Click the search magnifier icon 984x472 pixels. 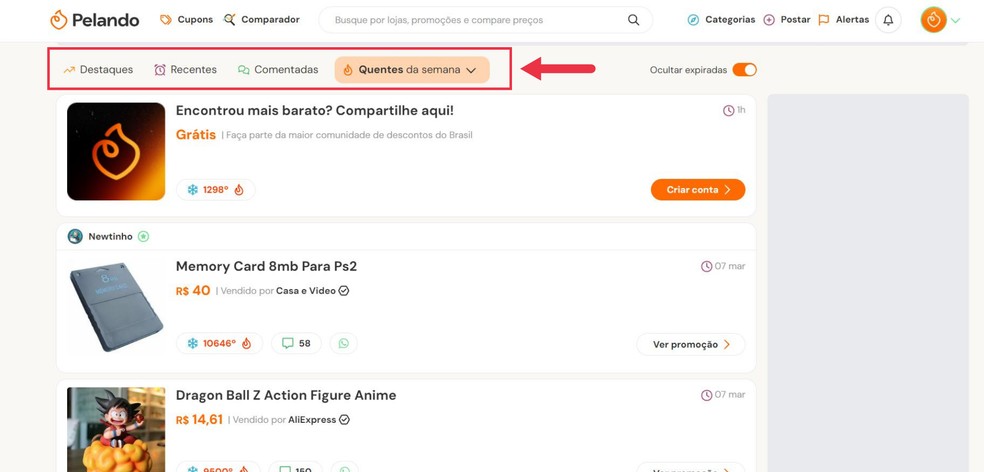[633, 20]
